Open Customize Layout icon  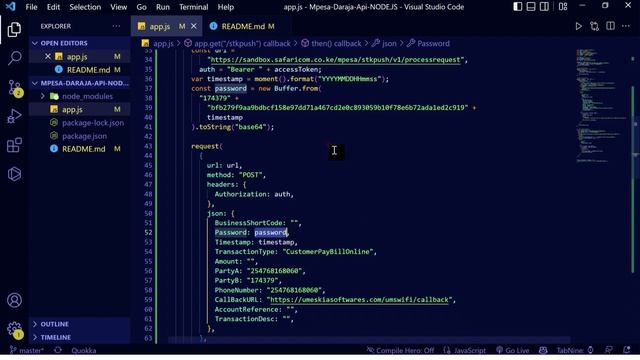point(563,7)
